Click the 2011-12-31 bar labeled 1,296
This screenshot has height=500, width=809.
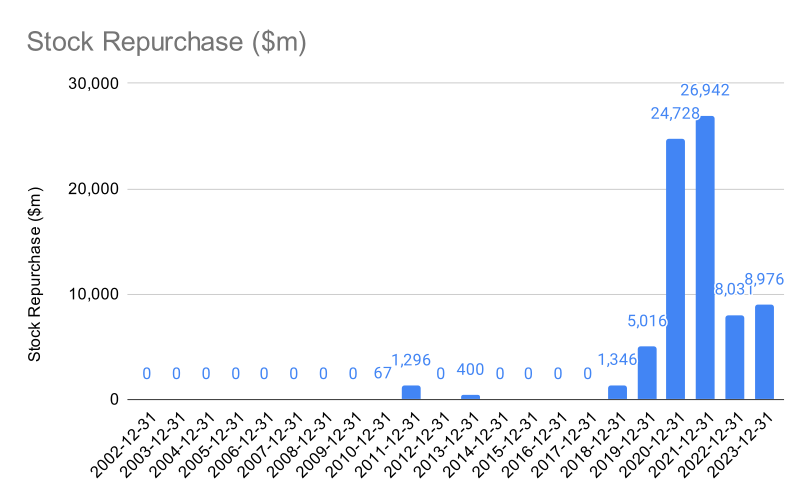(x=411, y=392)
